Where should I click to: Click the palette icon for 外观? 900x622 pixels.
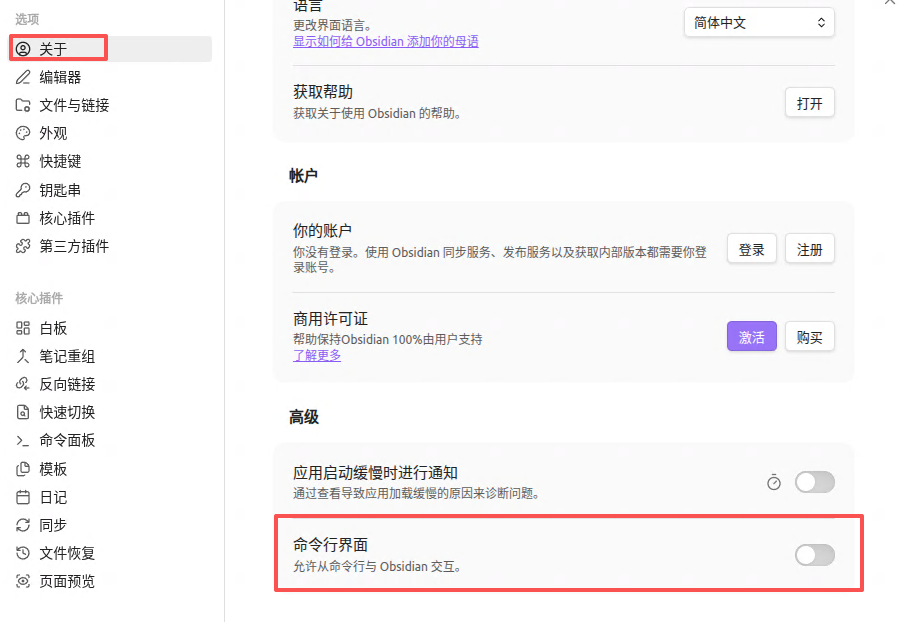pos(23,133)
